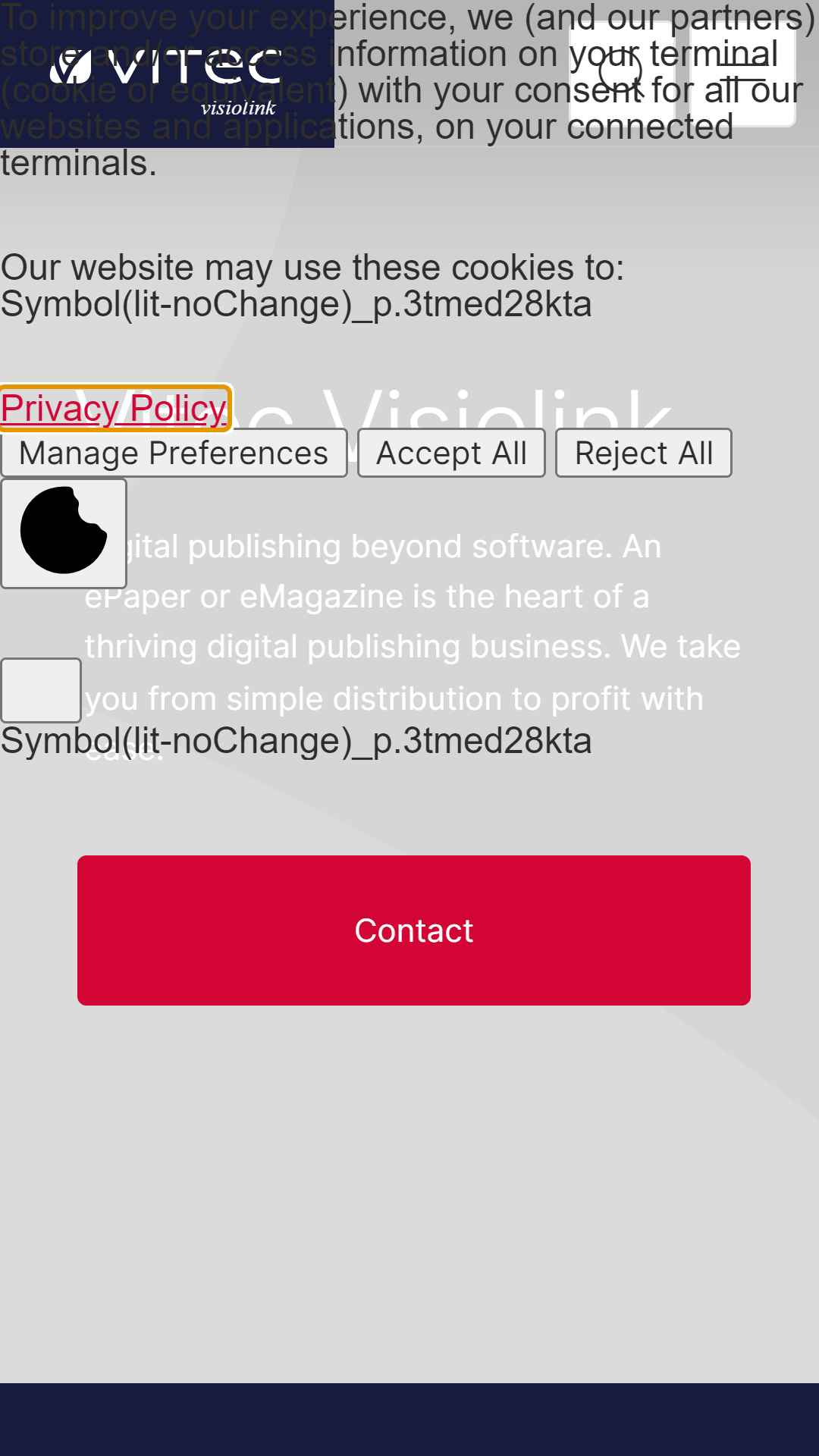The width and height of the screenshot is (819, 1456).
Task: Reject all cookies
Action: pos(644,453)
